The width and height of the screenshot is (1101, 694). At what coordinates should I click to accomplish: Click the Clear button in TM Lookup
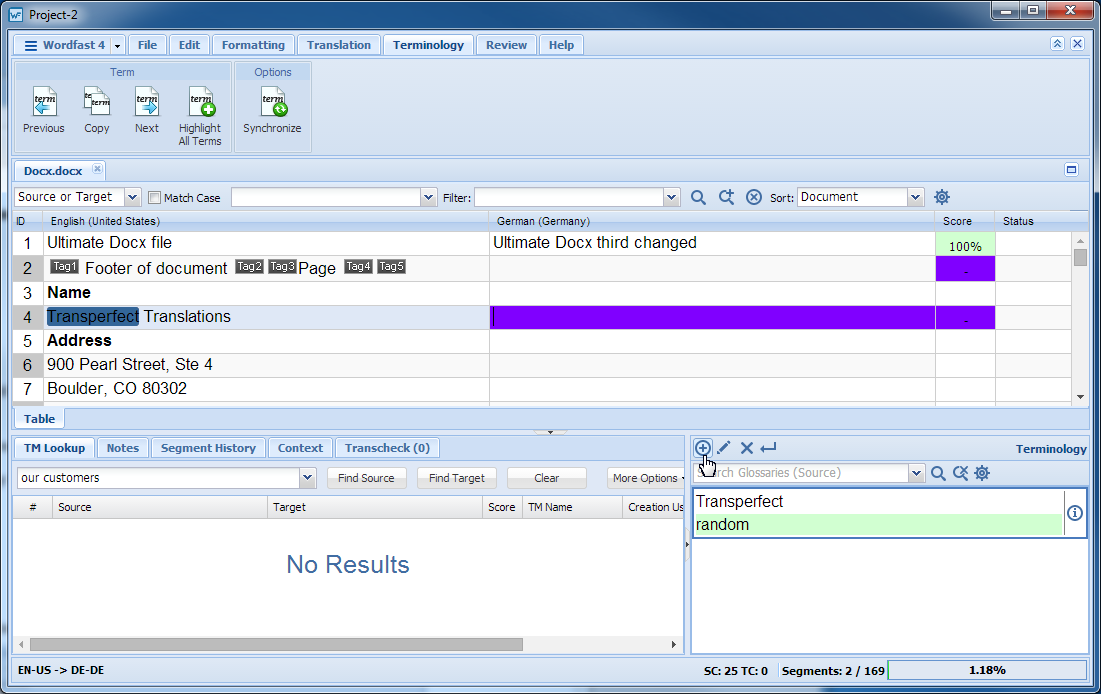click(546, 478)
